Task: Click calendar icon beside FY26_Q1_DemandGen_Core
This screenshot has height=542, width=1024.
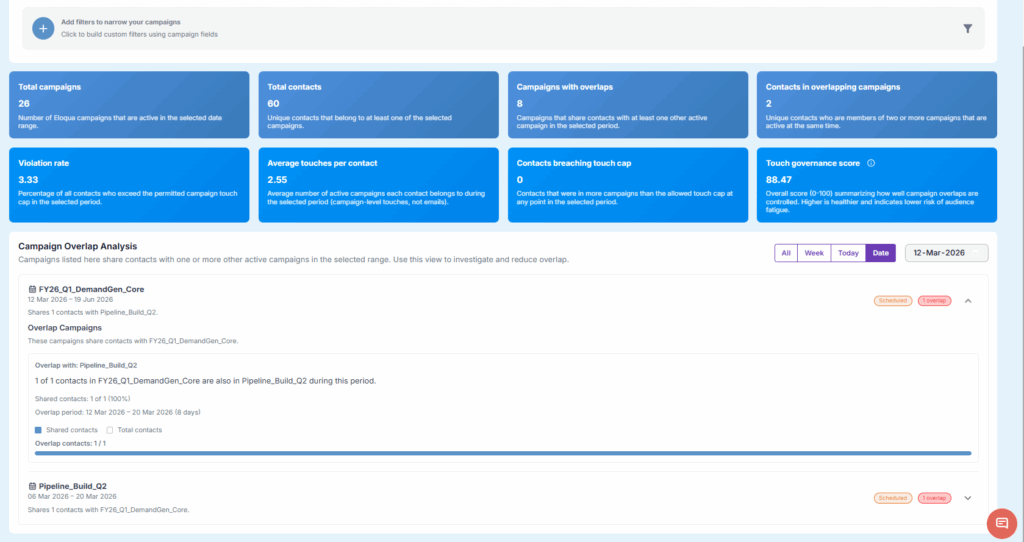Action: 32,289
